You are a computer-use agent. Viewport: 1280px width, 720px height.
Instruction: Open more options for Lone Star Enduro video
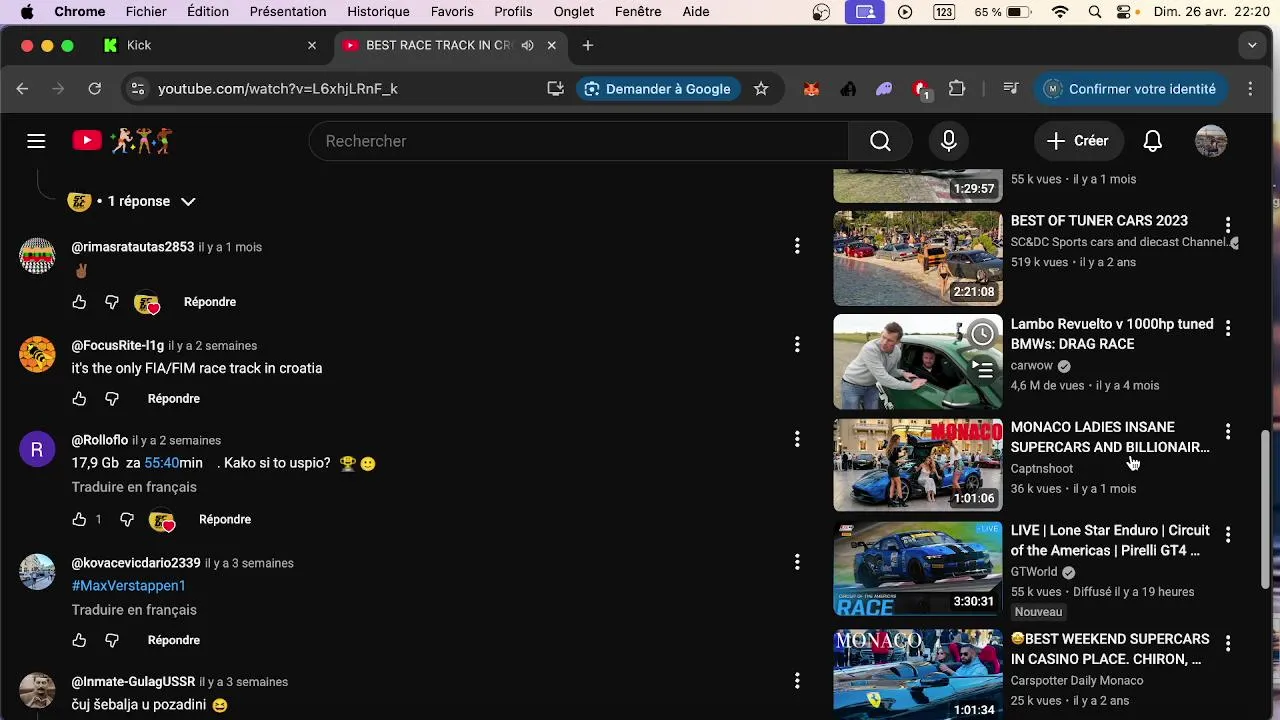[x=1228, y=535]
